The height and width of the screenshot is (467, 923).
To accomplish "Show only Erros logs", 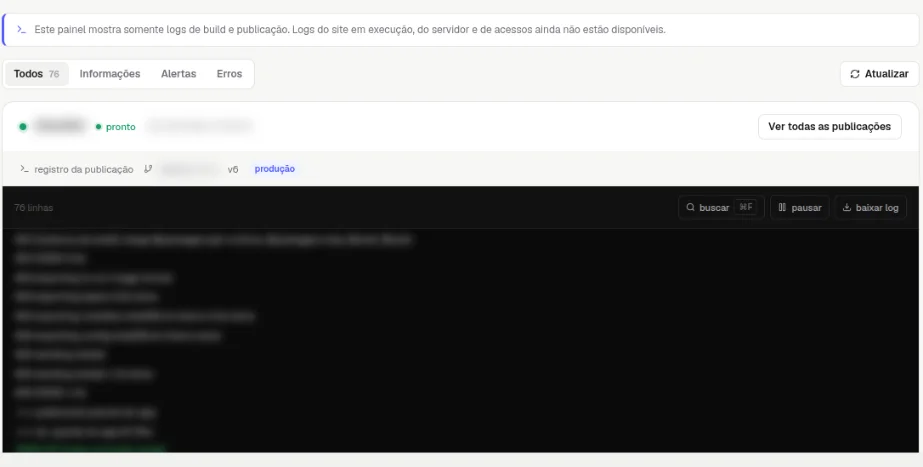I will (229, 74).
